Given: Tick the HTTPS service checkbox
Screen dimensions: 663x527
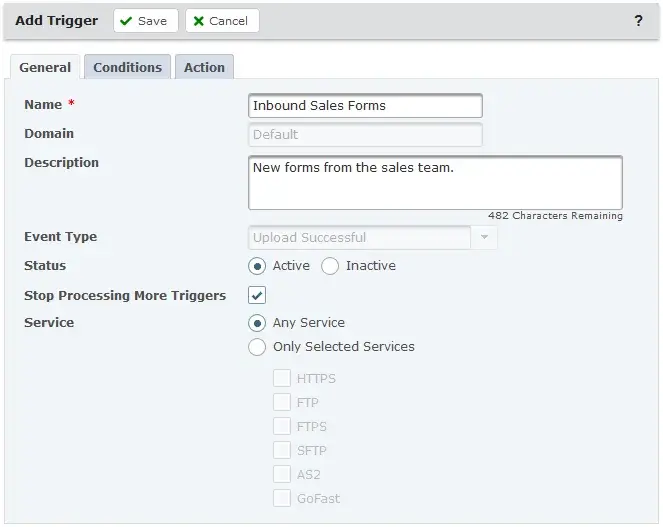Looking at the screenshot, I should point(282,379).
